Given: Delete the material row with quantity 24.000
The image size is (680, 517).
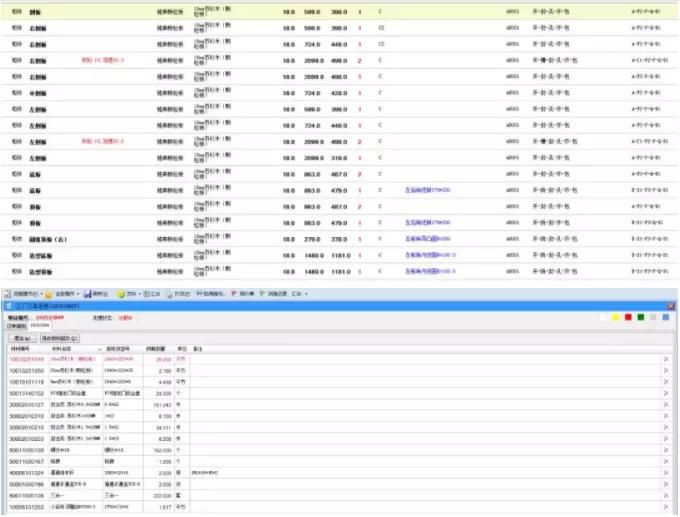Looking at the screenshot, I should (666, 393).
